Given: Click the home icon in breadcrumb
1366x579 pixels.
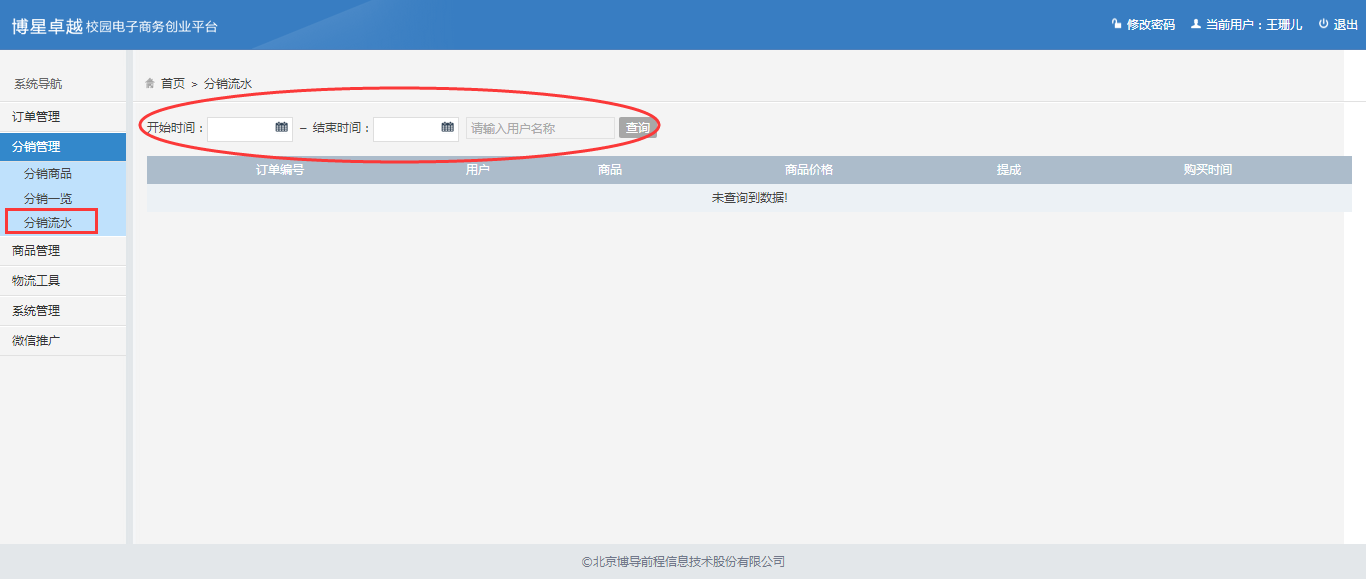Looking at the screenshot, I should pos(150,83).
